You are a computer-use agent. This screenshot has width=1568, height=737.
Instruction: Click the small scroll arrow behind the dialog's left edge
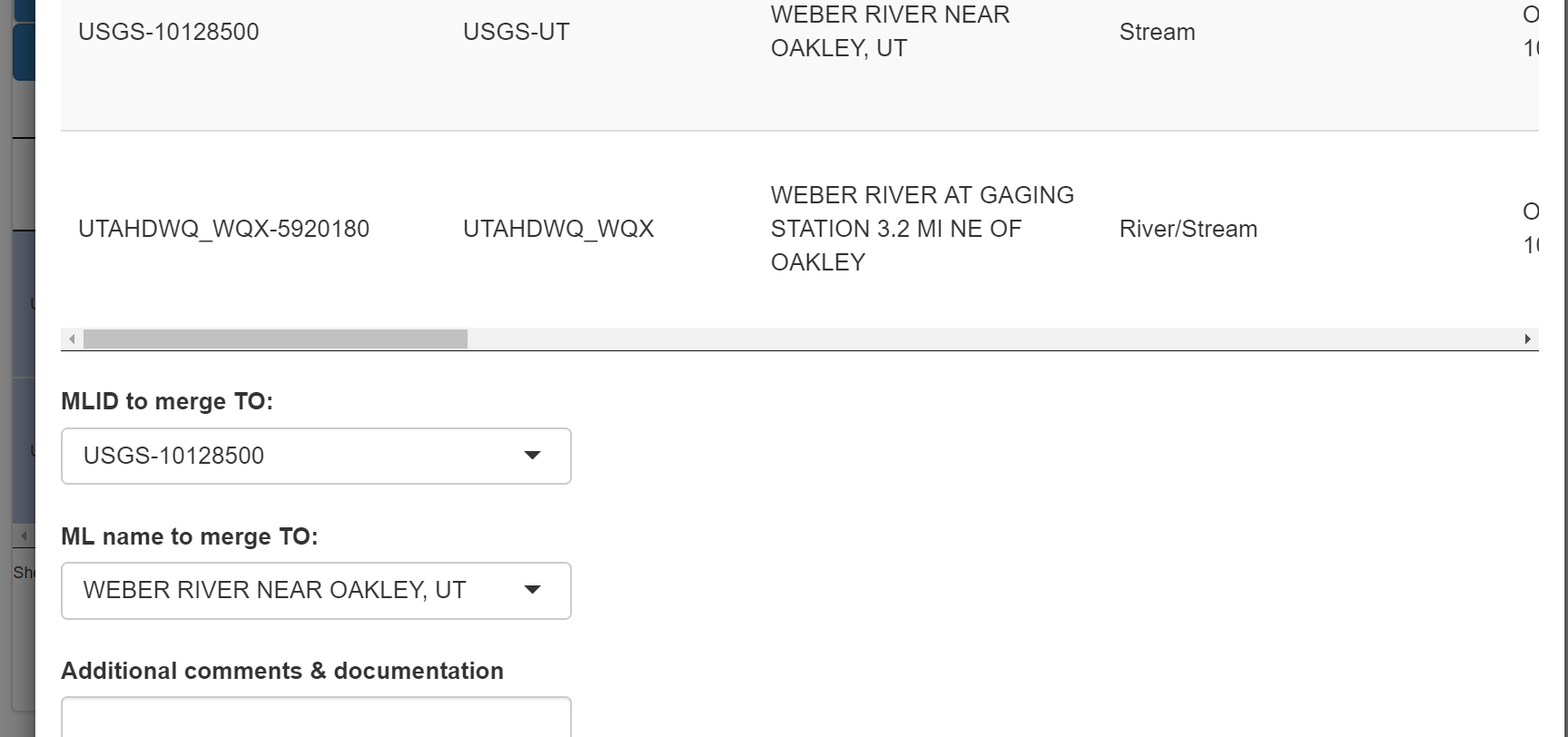(x=24, y=536)
